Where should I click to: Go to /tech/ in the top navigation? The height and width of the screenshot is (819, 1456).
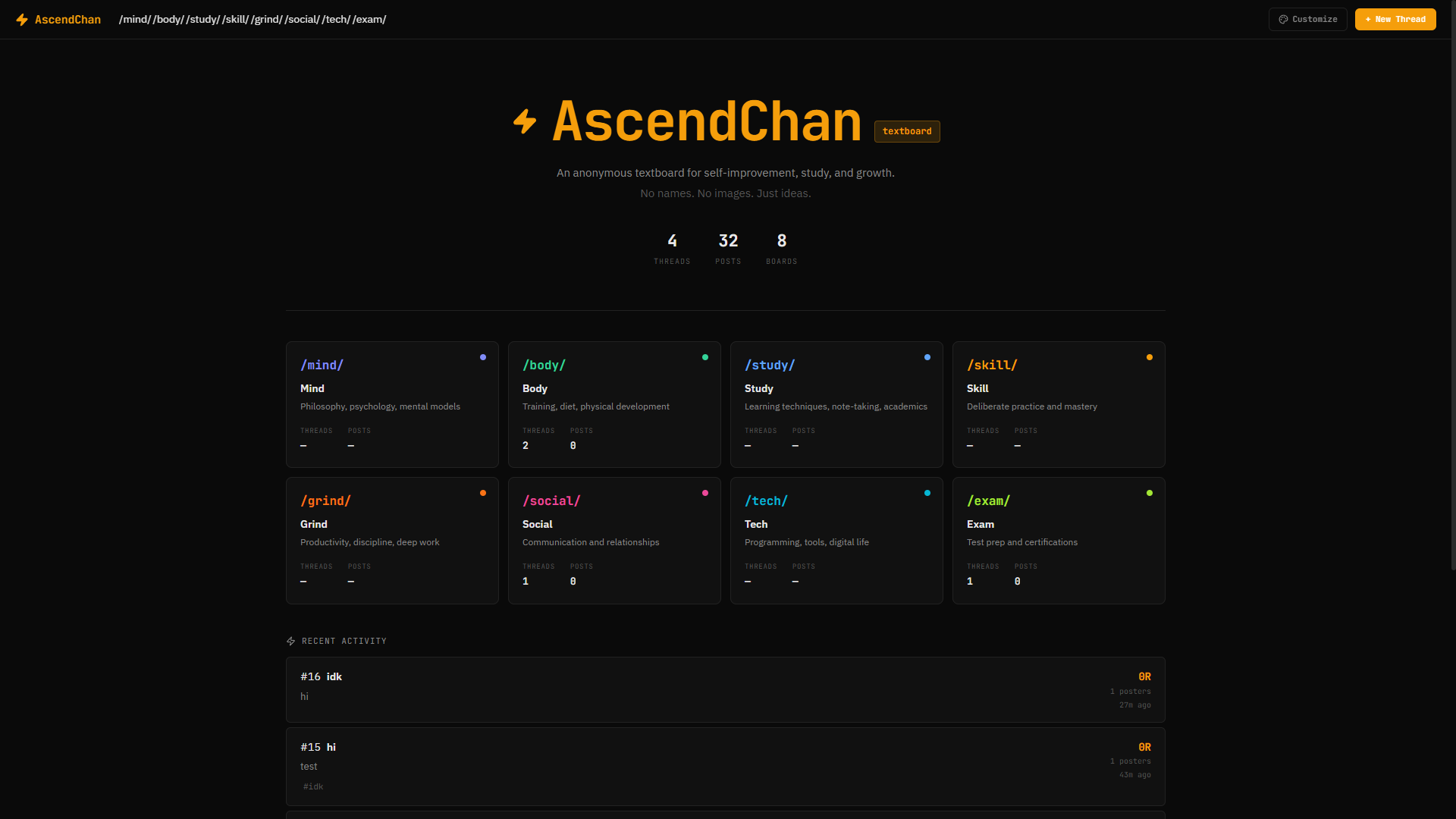point(336,20)
